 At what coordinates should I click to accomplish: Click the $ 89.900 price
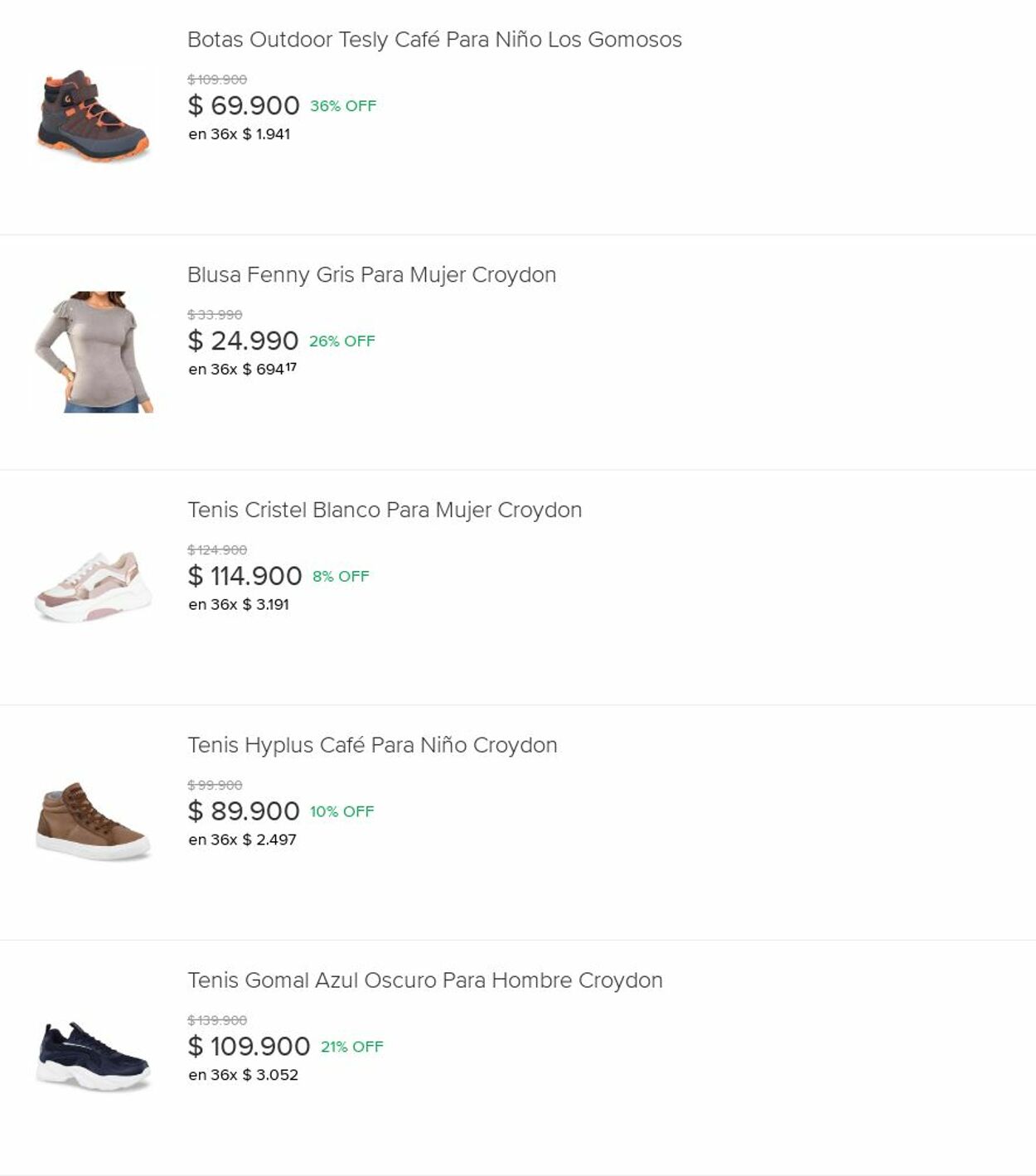tap(243, 811)
